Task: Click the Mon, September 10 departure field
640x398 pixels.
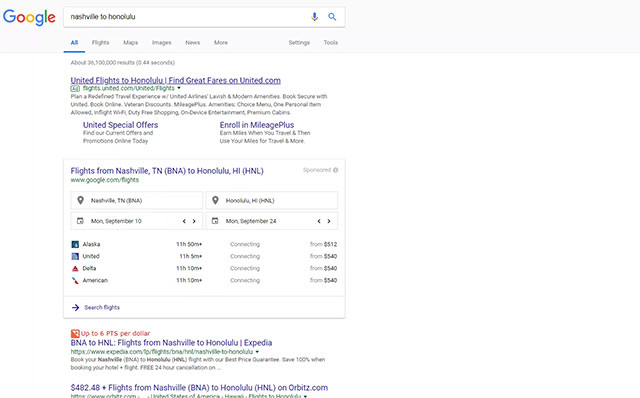Action: pyautogui.click(x=137, y=221)
